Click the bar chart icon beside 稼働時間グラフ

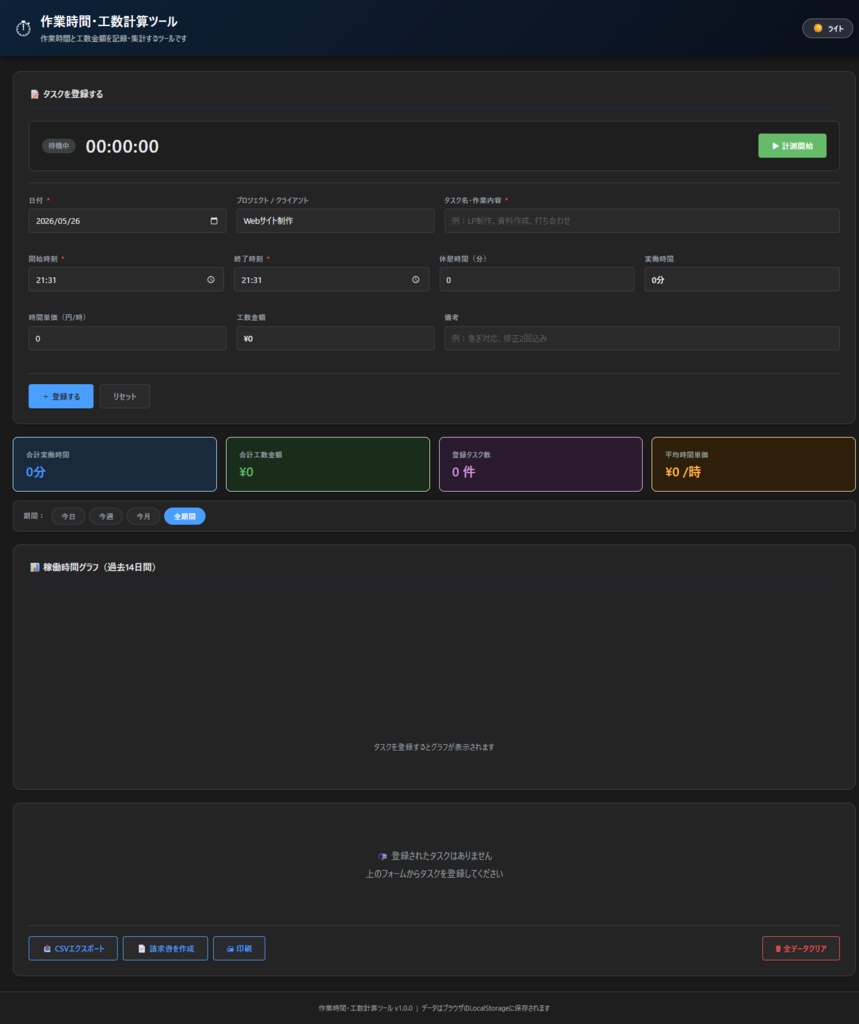35,568
